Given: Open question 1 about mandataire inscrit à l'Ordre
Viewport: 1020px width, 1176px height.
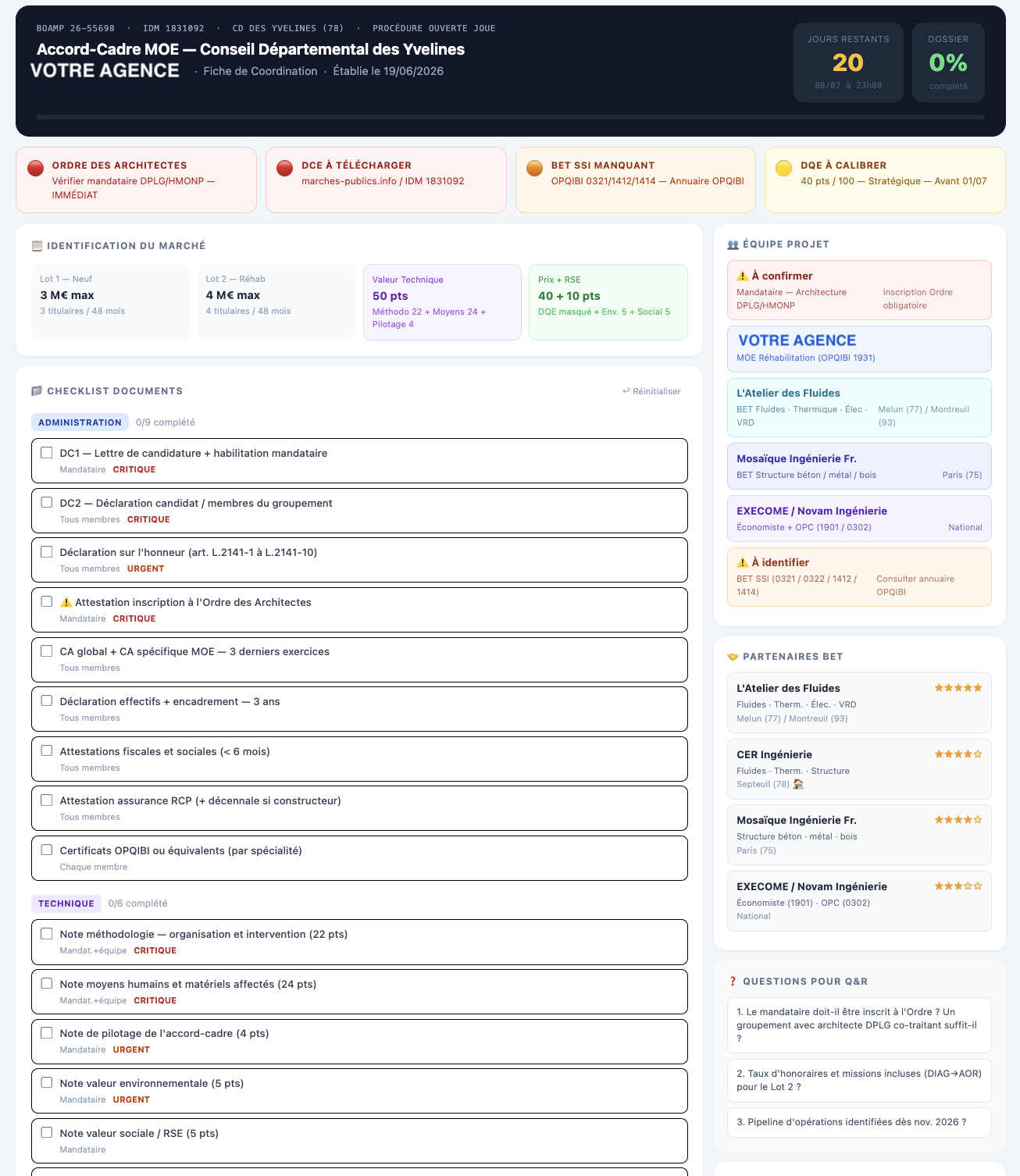Looking at the screenshot, I should coord(859,1025).
